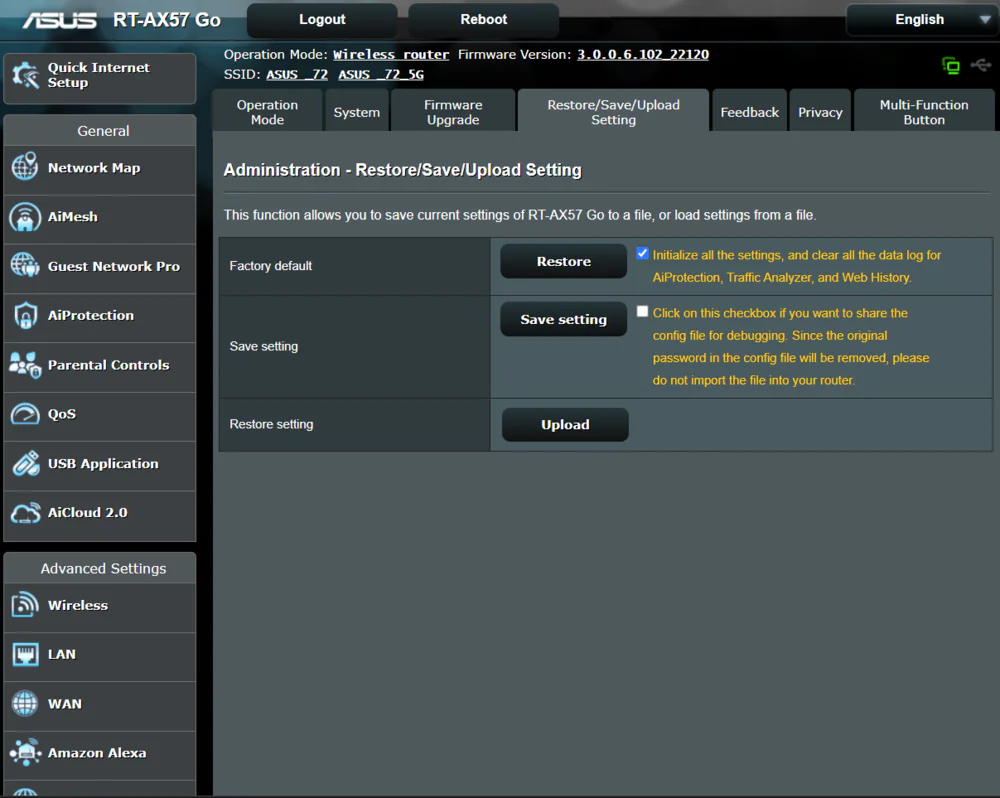Switch to the System tab

[x=357, y=112]
